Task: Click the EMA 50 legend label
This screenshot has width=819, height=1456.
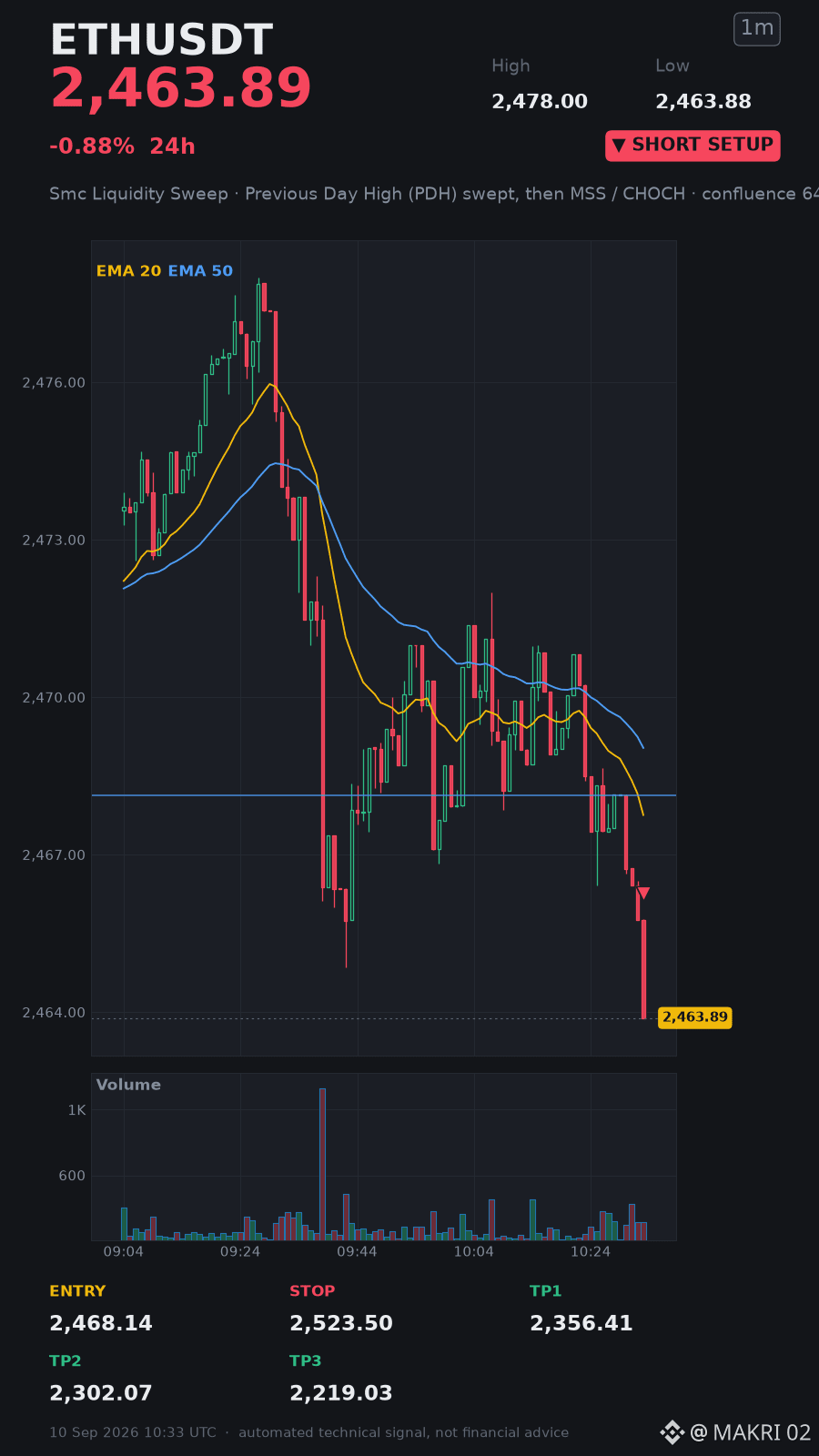Action: [200, 271]
